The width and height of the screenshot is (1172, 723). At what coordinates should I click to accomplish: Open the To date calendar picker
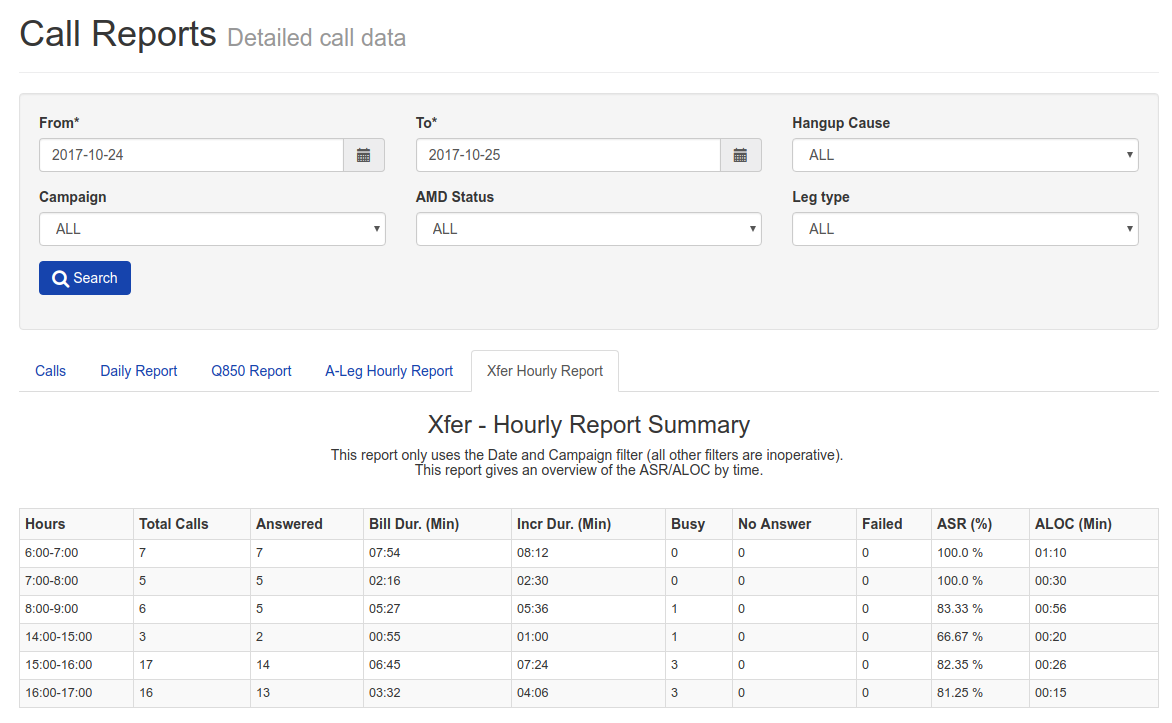click(741, 155)
